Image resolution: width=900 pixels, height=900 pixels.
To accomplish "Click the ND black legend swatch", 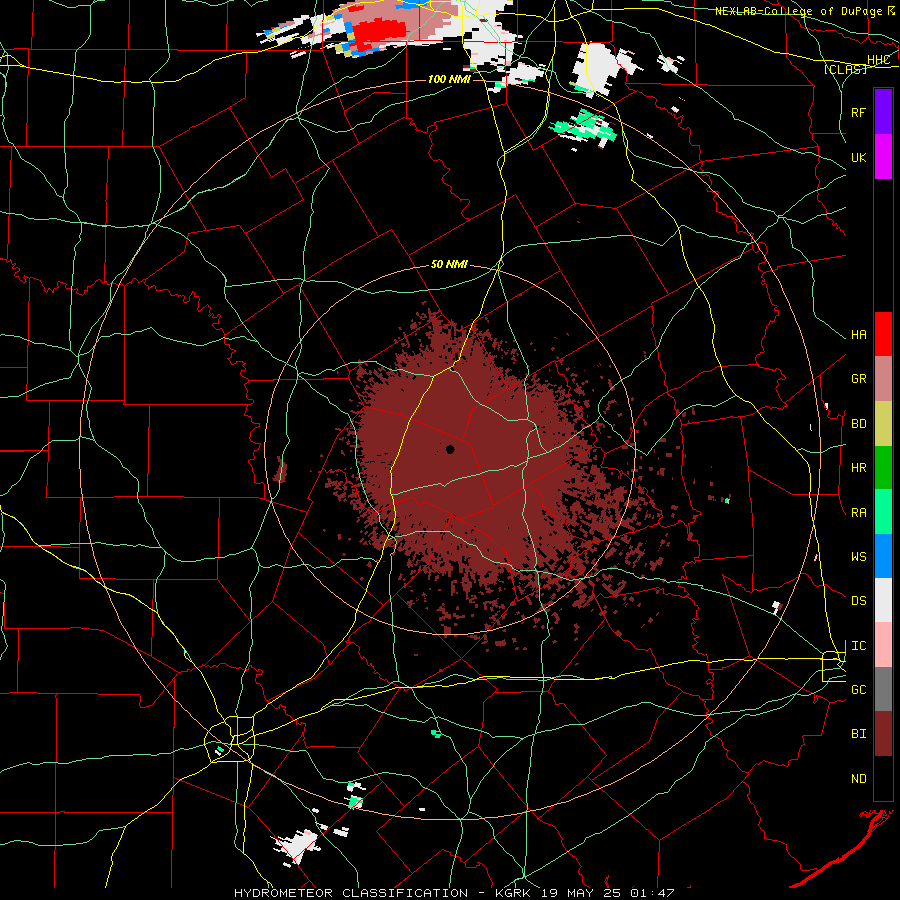I will point(883,778).
